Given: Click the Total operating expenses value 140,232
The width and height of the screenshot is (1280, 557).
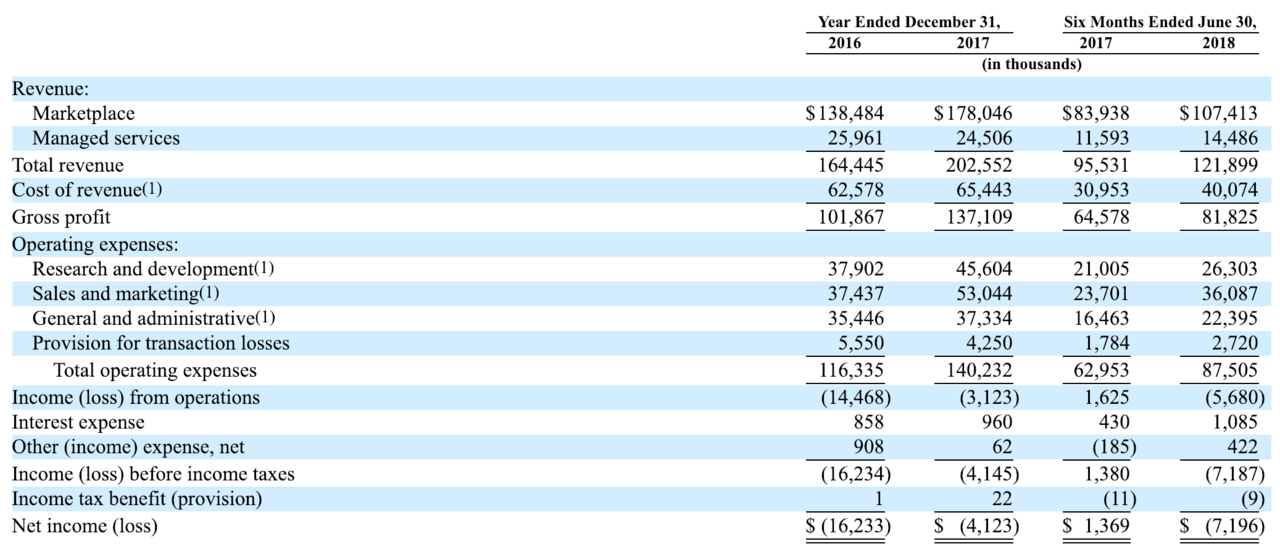Looking at the screenshot, I should click(978, 371).
